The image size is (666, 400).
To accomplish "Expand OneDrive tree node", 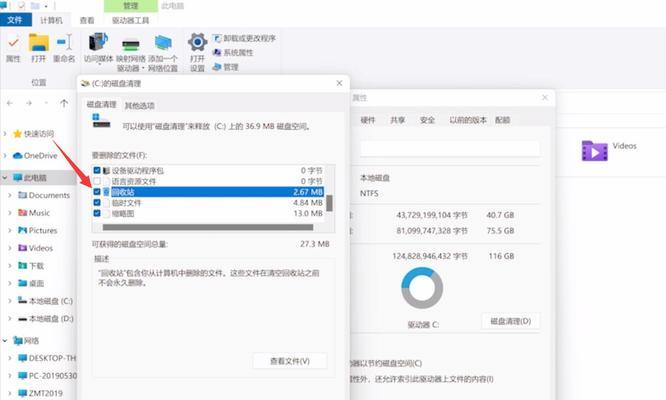I will (x=5, y=156).
